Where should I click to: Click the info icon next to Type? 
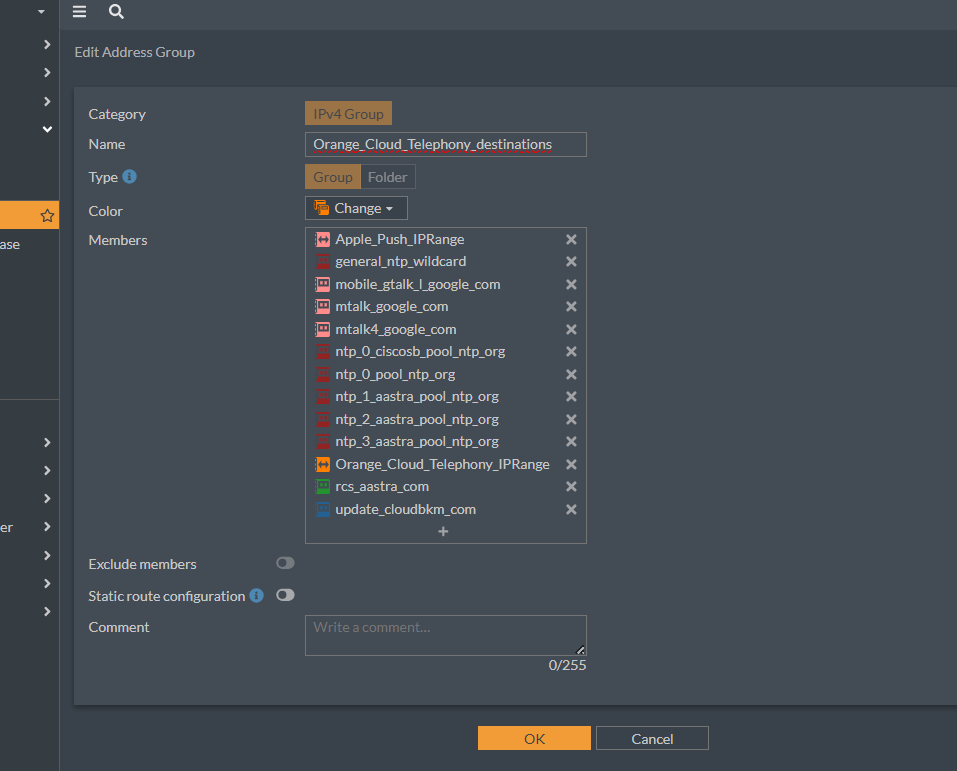[x=129, y=176]
